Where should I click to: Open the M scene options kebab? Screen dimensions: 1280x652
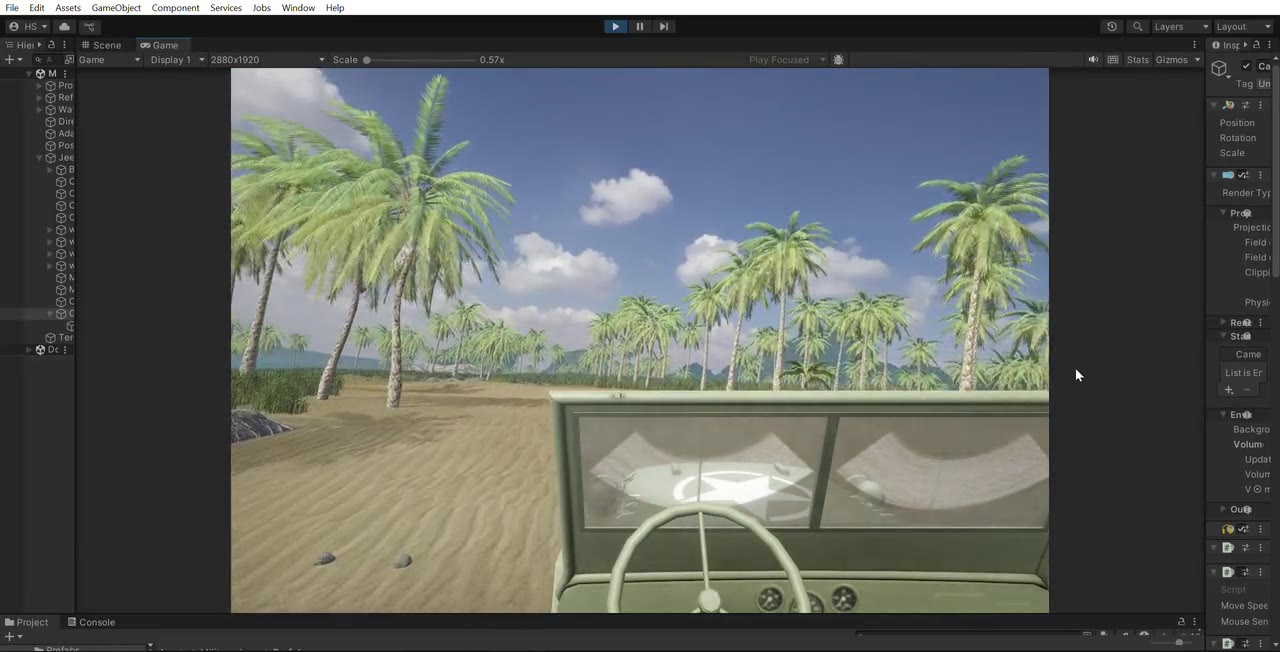click(65, 74)
